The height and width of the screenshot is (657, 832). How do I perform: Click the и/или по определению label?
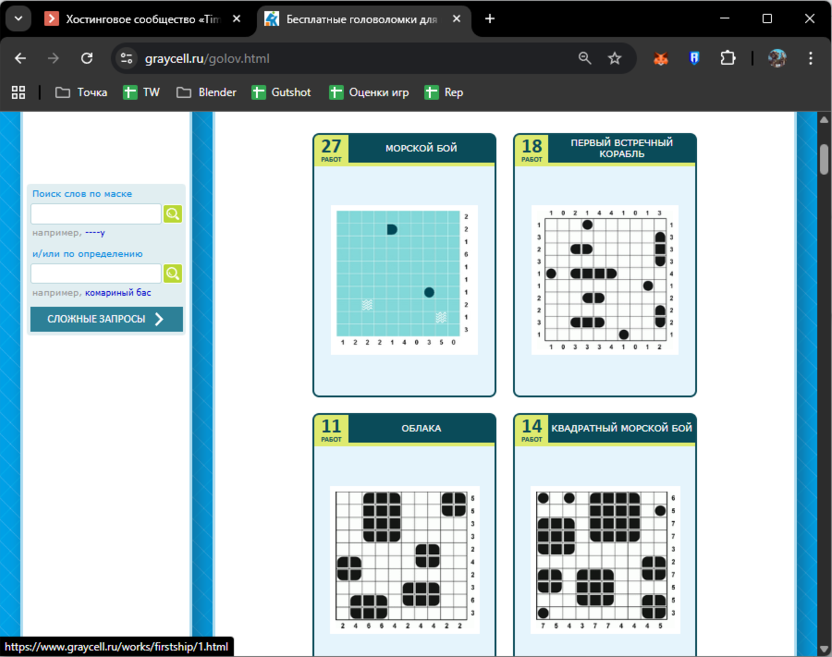pyautogui.click(x=88, y=254)
